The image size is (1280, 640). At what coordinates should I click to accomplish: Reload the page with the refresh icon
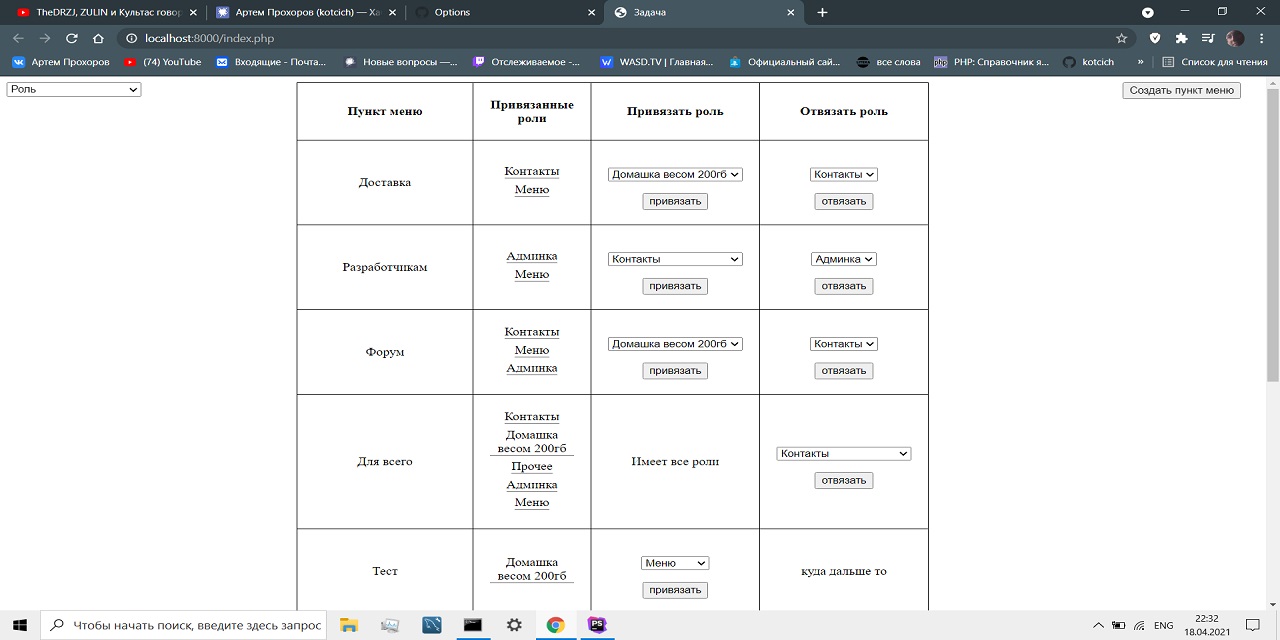[71, 38]
